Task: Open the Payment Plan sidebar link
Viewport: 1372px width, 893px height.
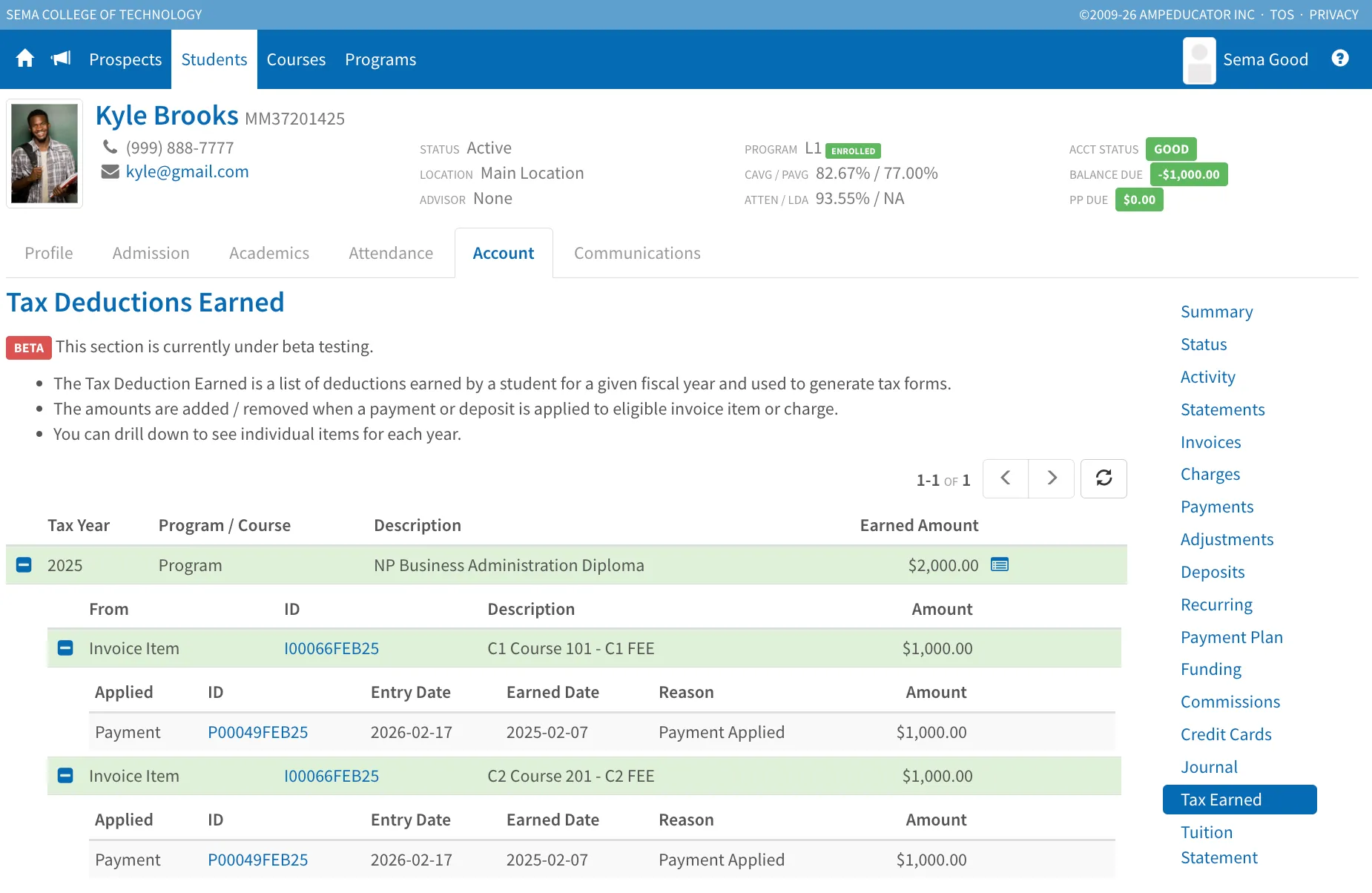Action: tap(1232, 637)
